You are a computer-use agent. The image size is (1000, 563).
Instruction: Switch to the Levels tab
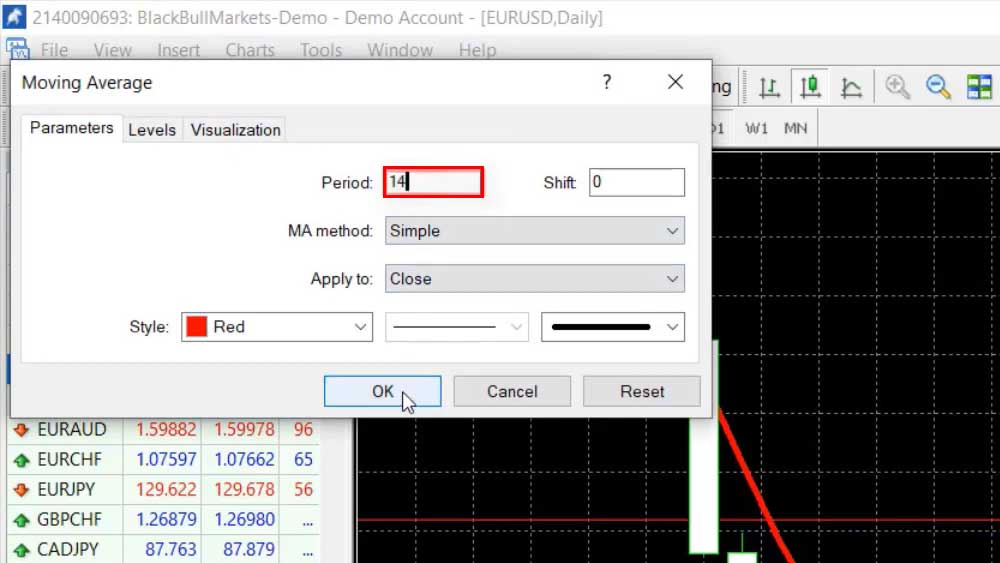152,130
